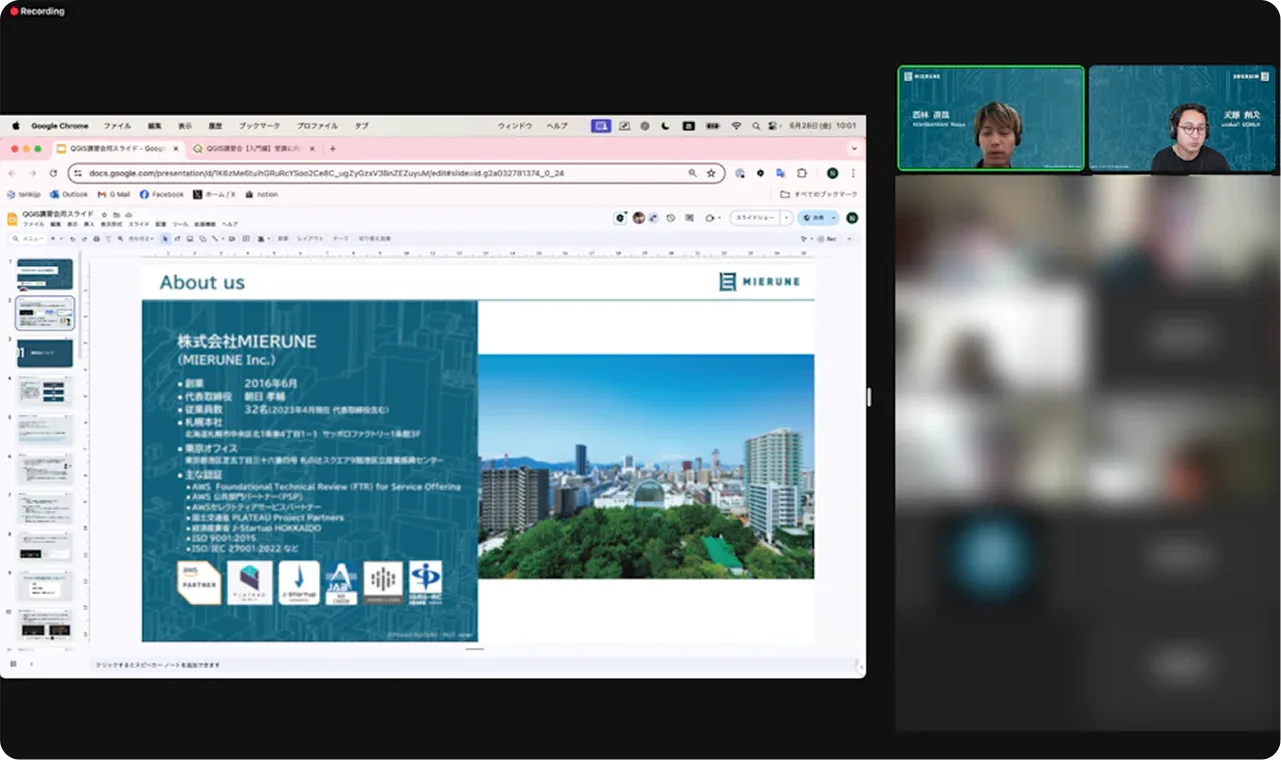Screen dimensions: 1281x760
Task: Star the QGIS presentation title
Action: pyautogui.click(x=104, y=214)
